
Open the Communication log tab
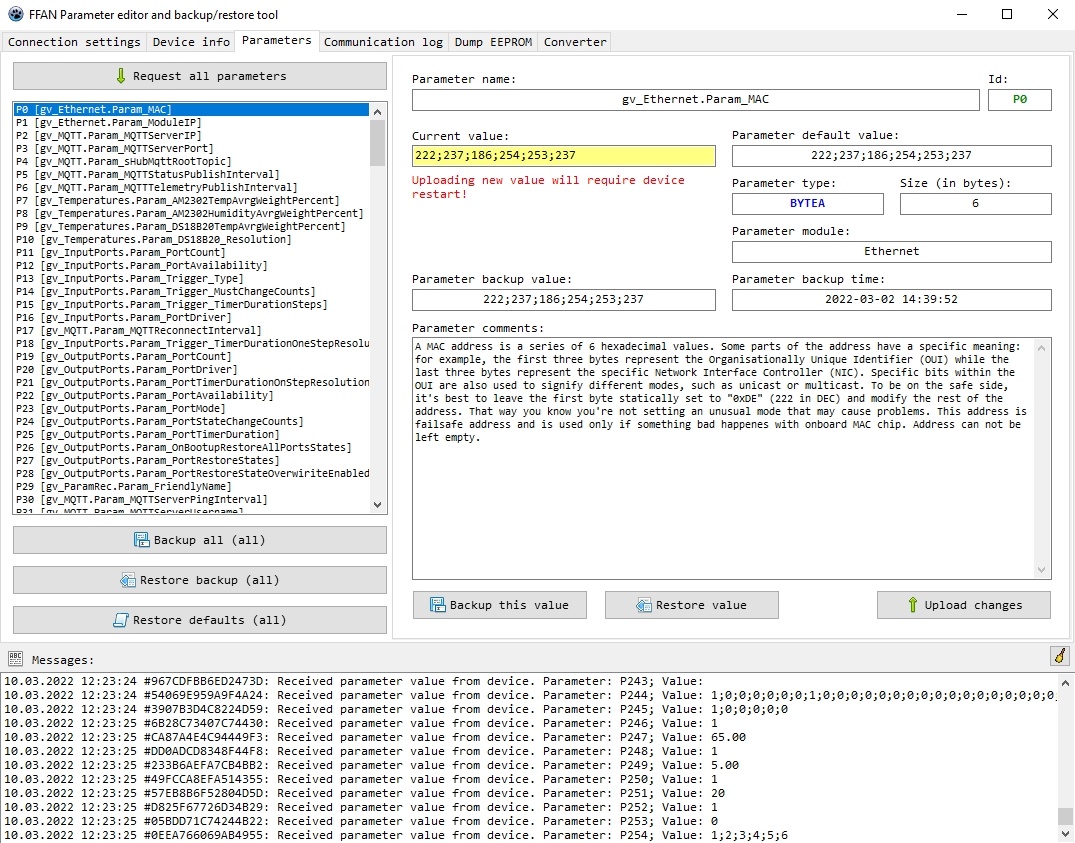pyautogui.click(x=383, y=42)
